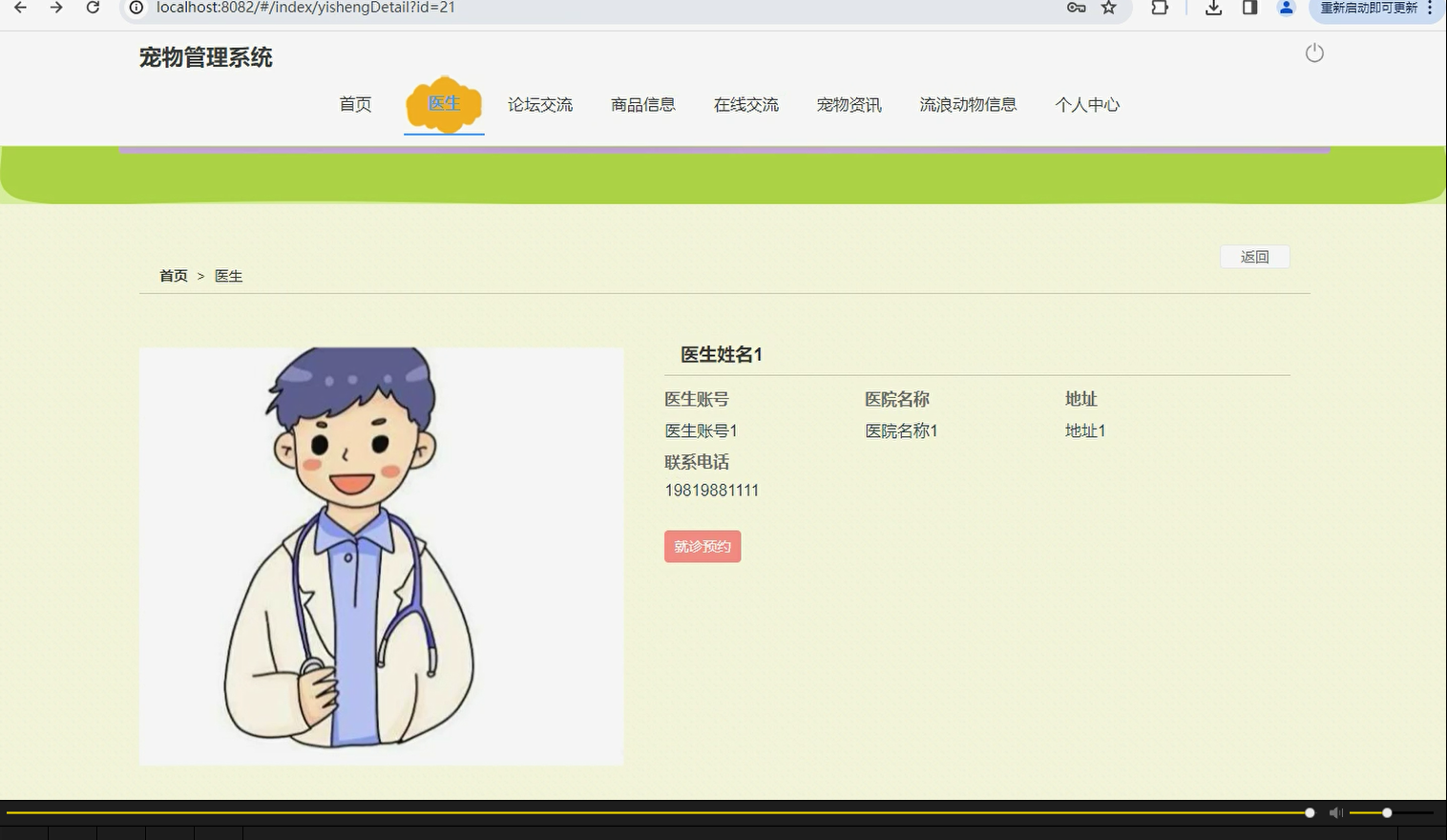This screenshot has width=1447, height=840.
Task: Click the site info icon in address bar
Action: [136, 8]
